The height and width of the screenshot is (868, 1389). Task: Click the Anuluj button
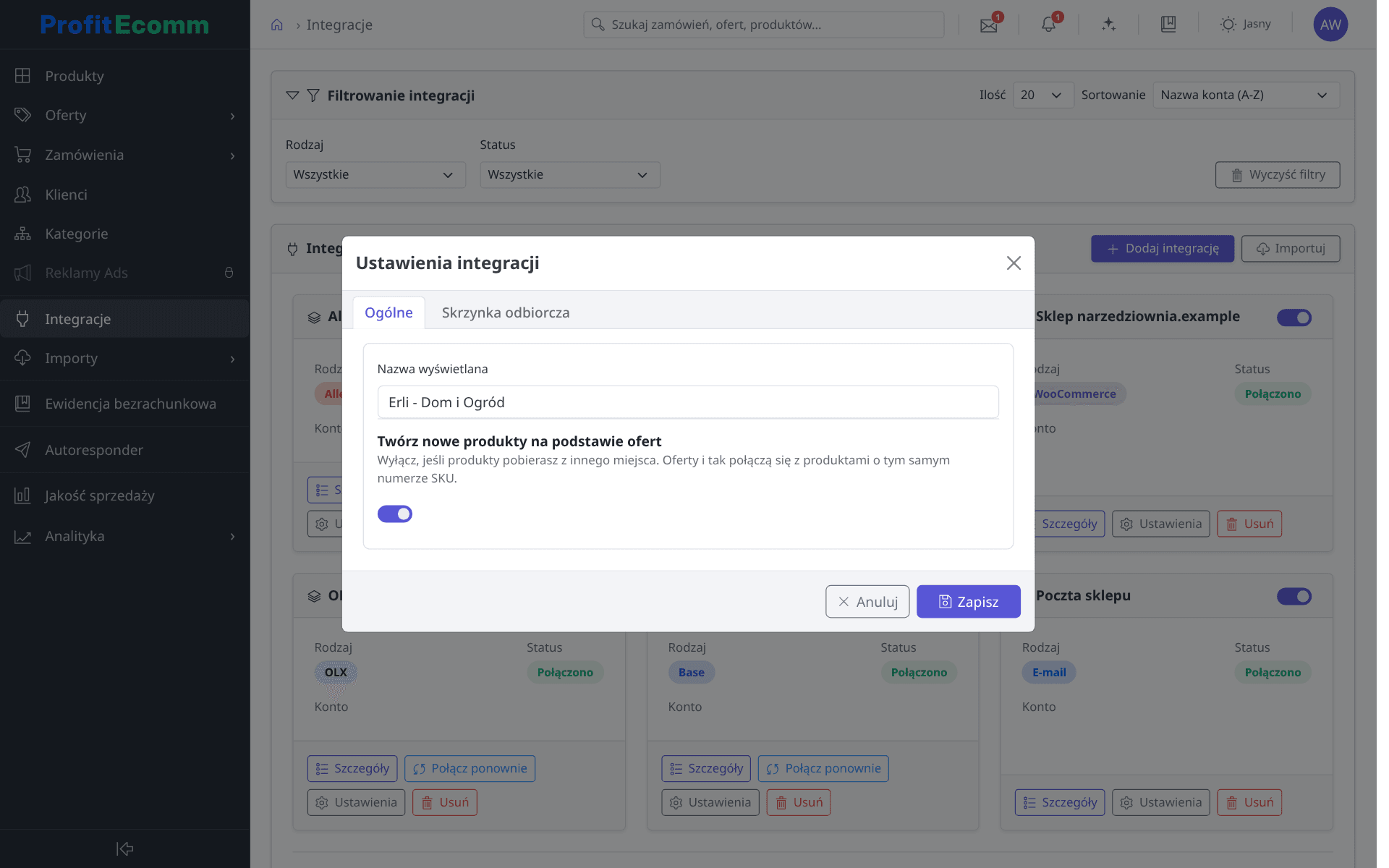tap(867, 602)
